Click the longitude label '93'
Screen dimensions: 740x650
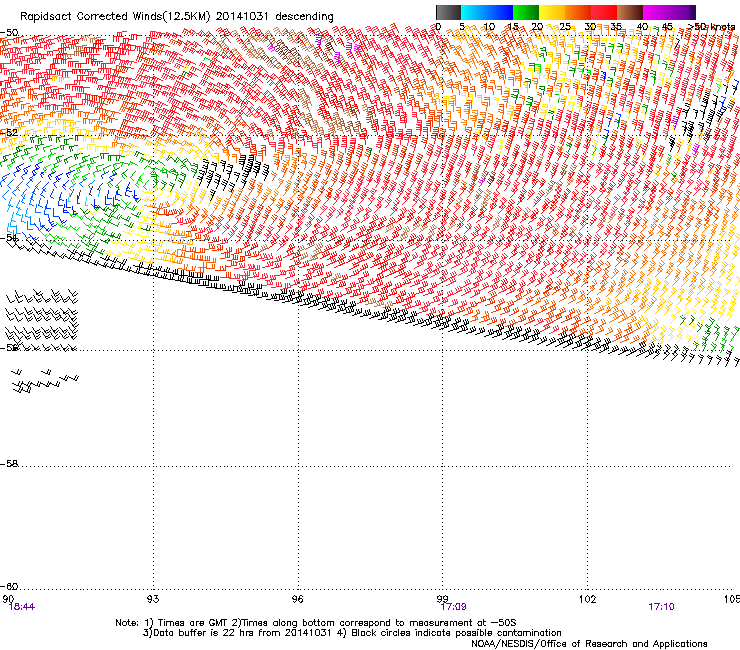[153, 599]
